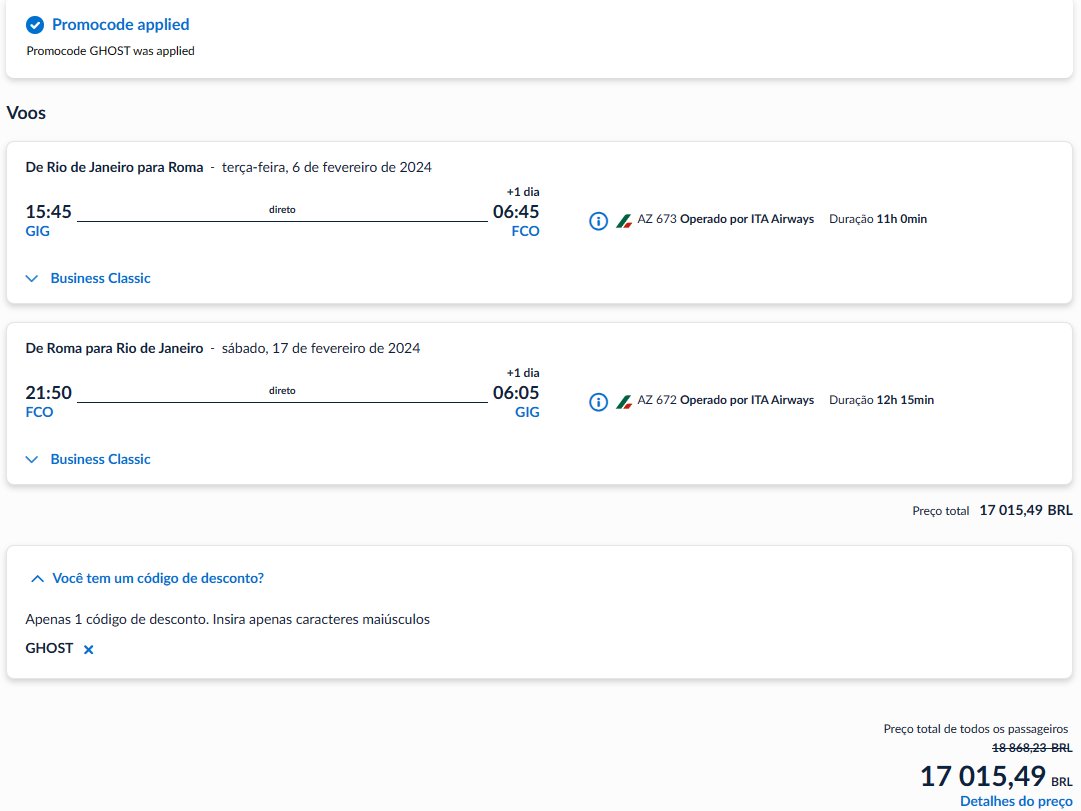This screenshot has width=1081, height=811.
Task: Click the Promocode applied heading
Action: (121, 25)
